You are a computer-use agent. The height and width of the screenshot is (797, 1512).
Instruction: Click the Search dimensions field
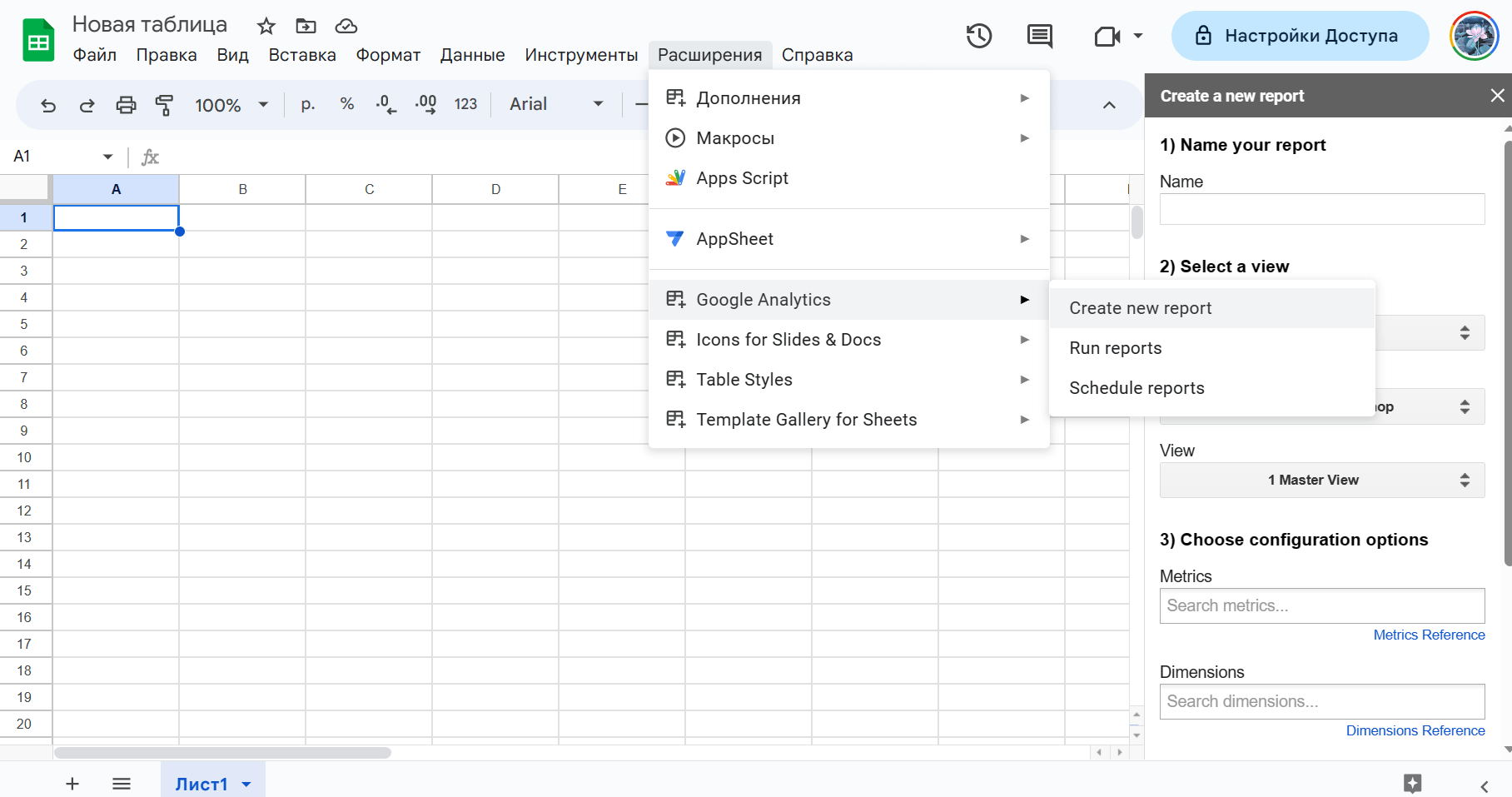tap(1322, 701)
